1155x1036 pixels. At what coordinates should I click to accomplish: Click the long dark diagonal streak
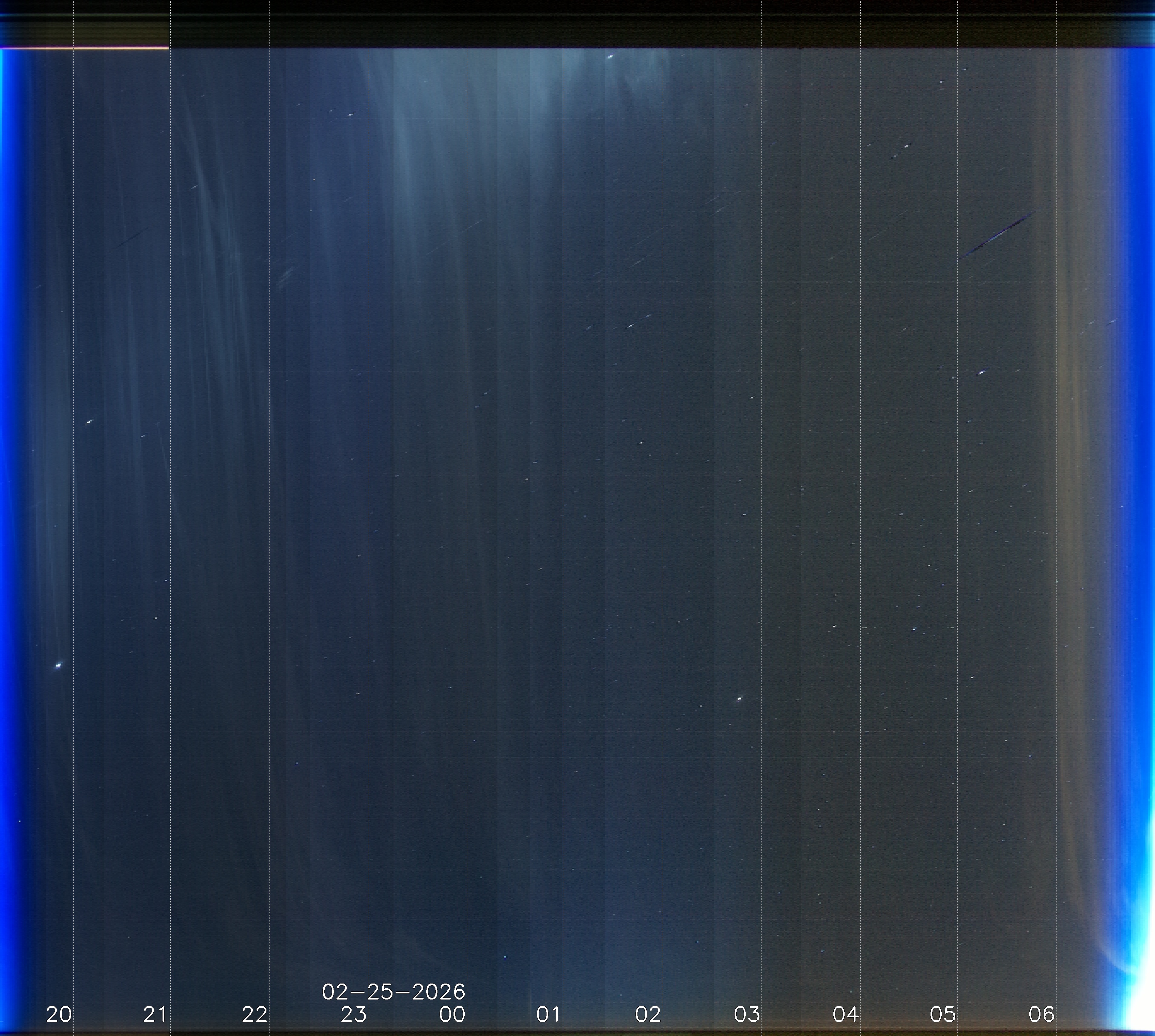997,234
